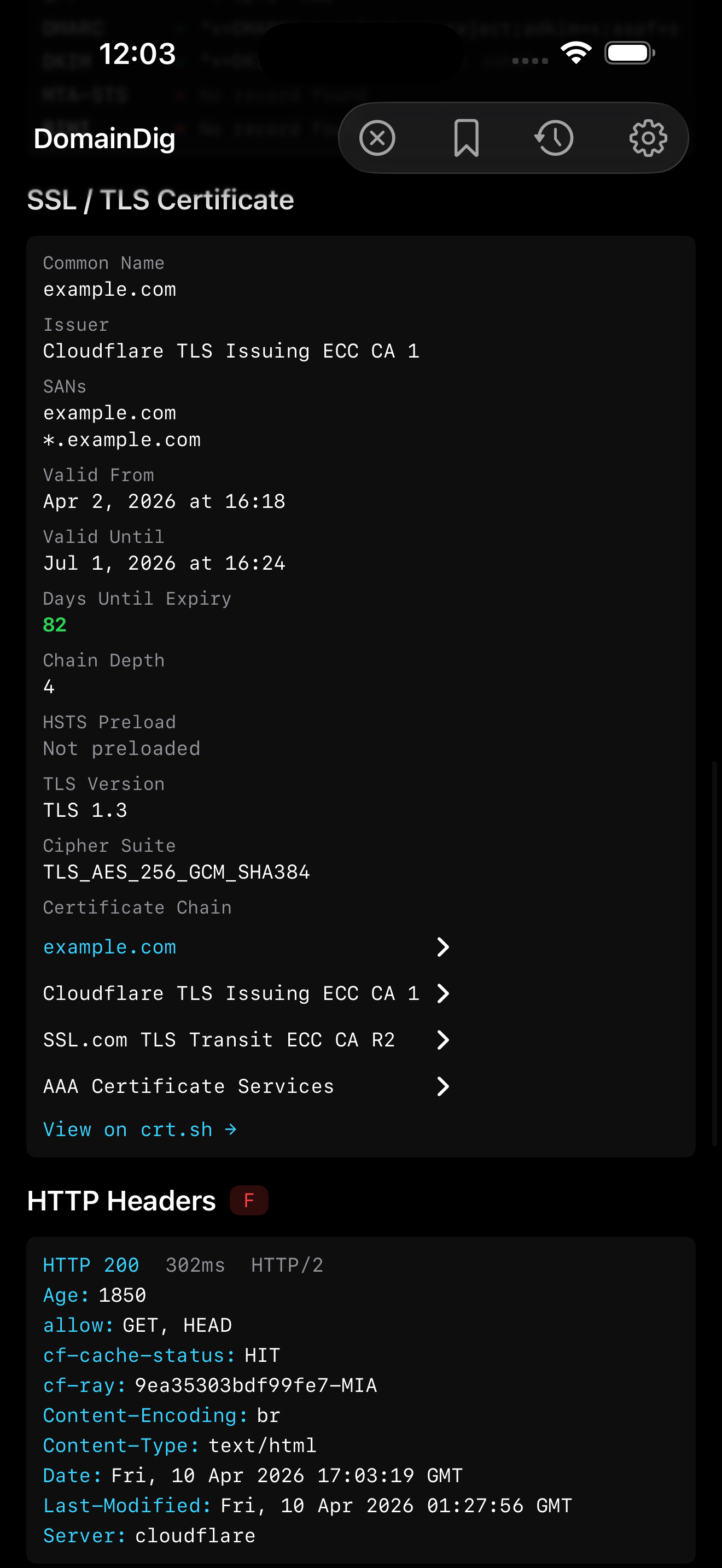This screenshot has width=722, height=1568.
Task: Tap the Wi-Fi status icon
Action: click(x=576, y=53)
